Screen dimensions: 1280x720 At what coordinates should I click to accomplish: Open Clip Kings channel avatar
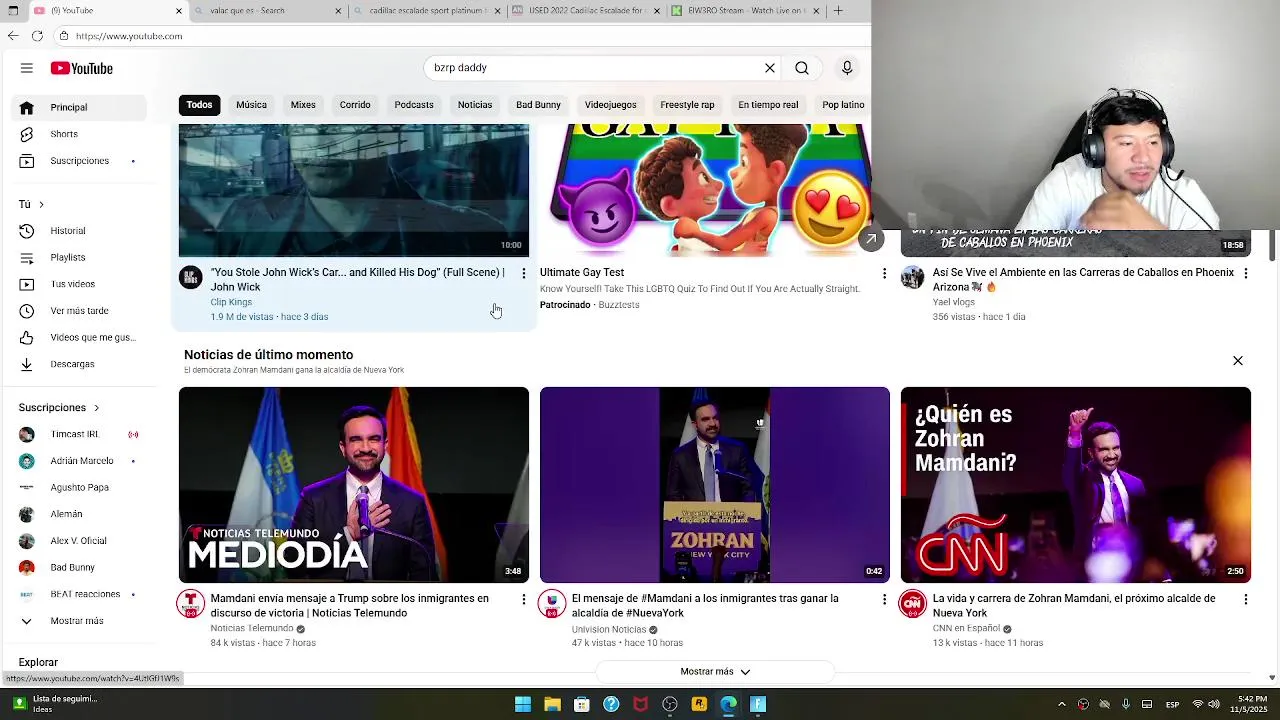click(x=191, y=277)
